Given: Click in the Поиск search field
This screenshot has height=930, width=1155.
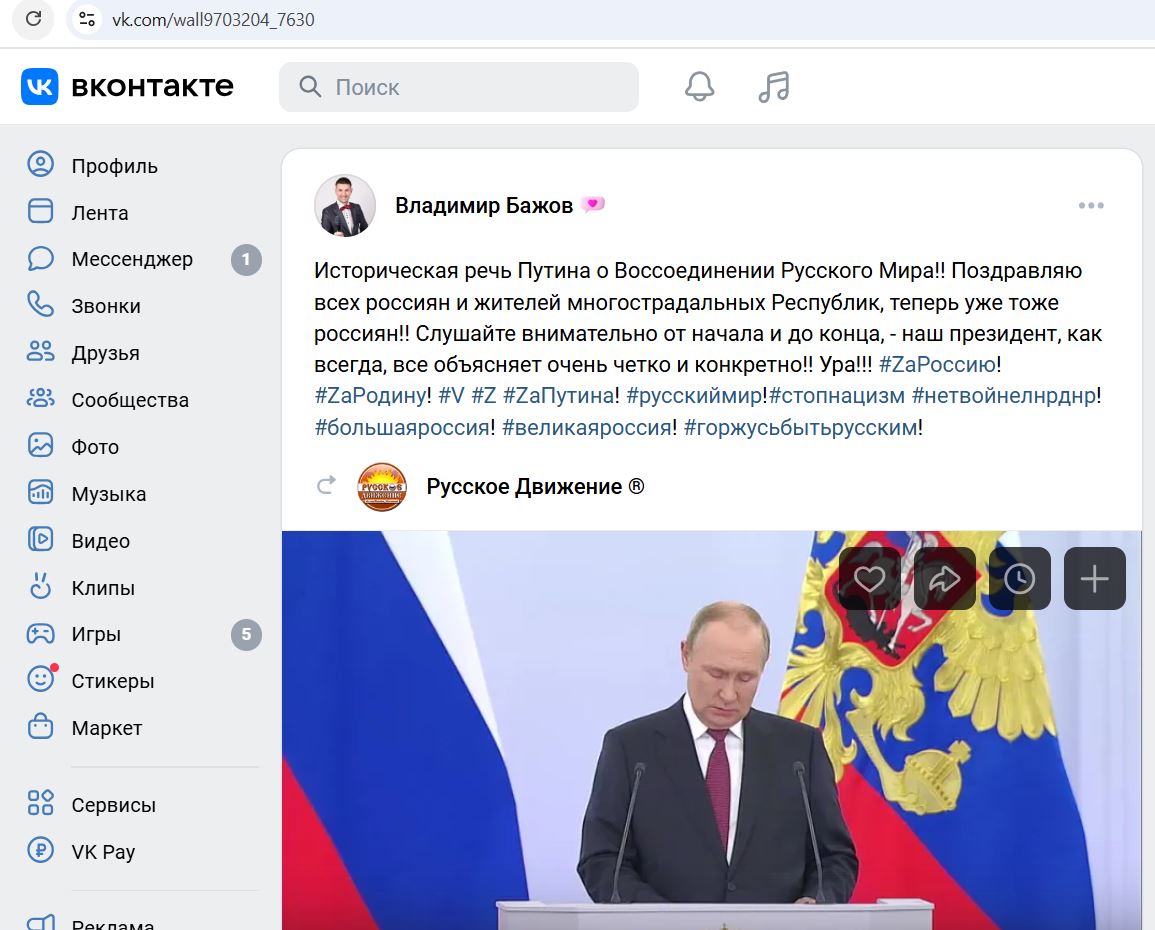Looking at the screenshot, I should tap(459, 87).
